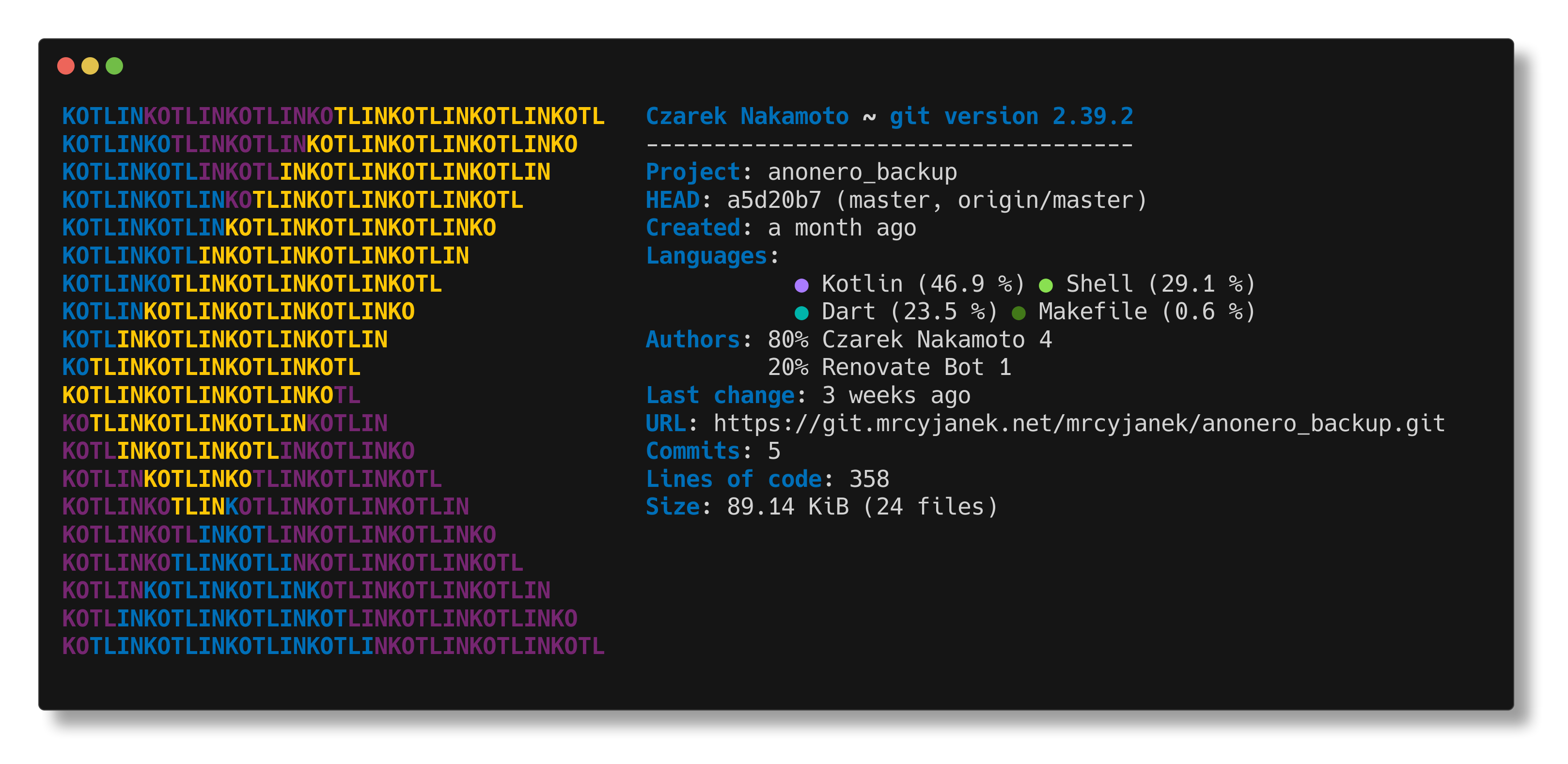The height and width of the screenshot is (764, 1568).
Task: Click 'Kotlin (46.9 %)' entry
Action: 924,284
